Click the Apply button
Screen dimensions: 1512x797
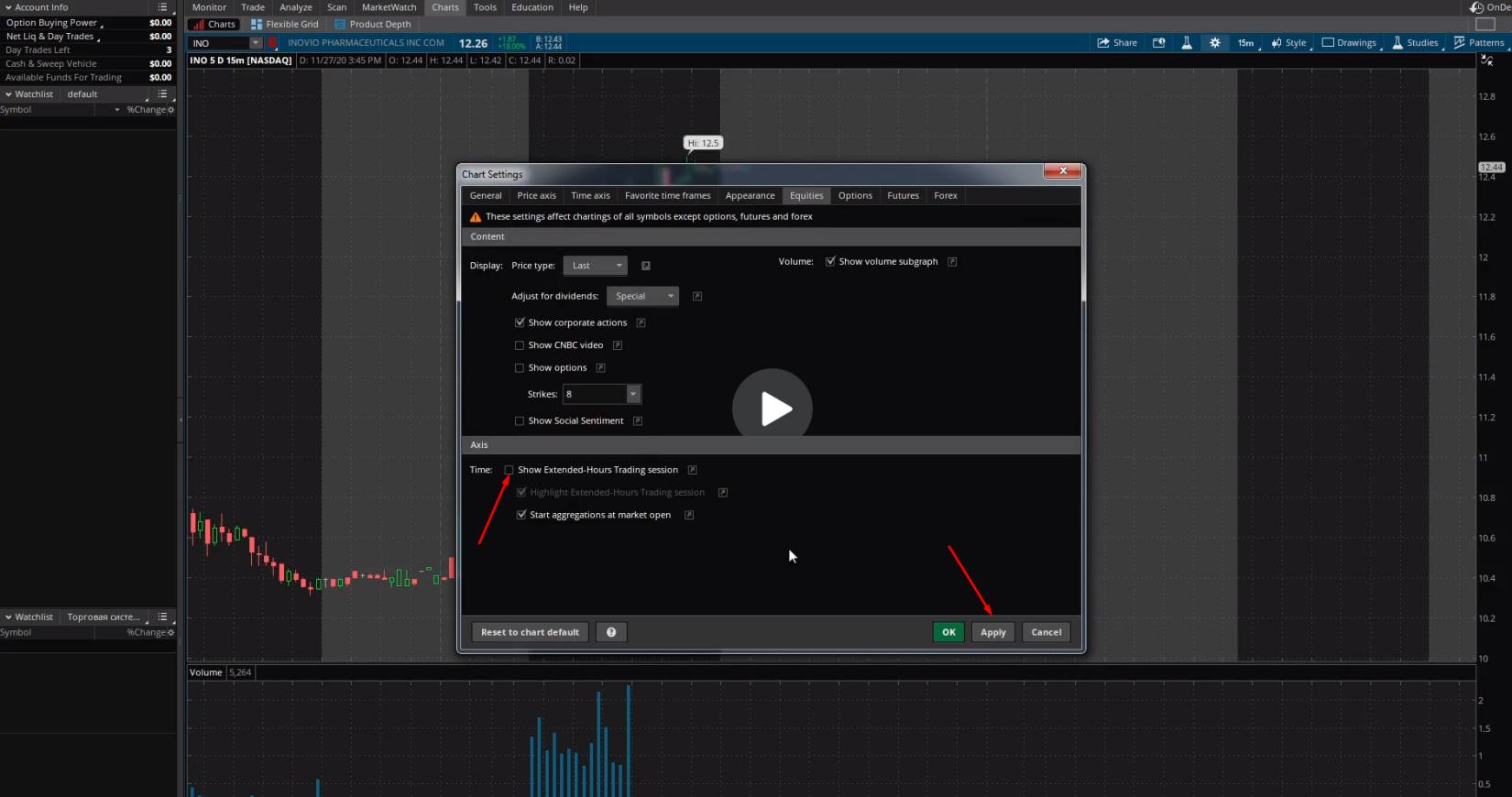(x=992, y=632)
